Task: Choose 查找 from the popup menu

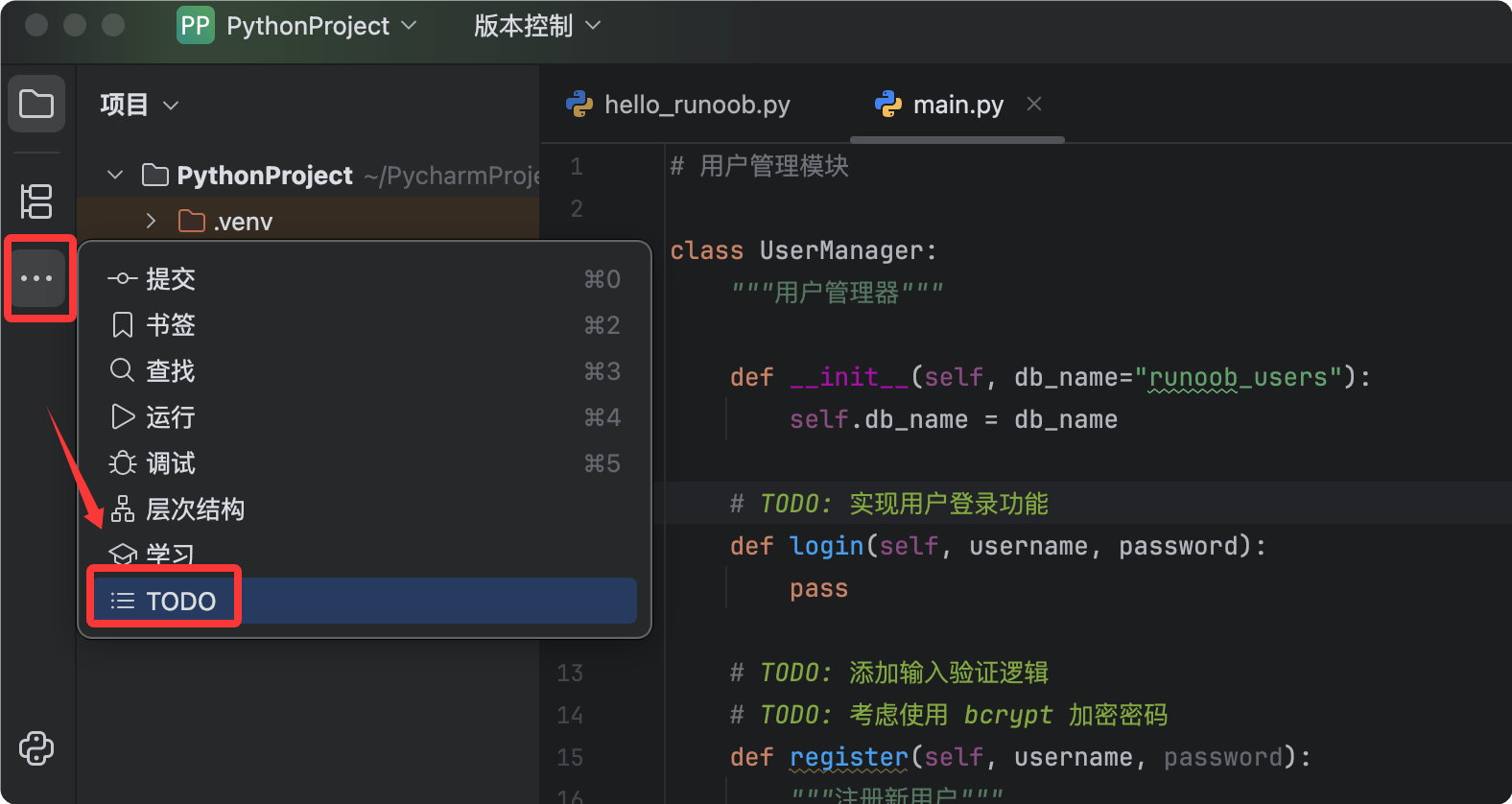Action: coord(365,371)
